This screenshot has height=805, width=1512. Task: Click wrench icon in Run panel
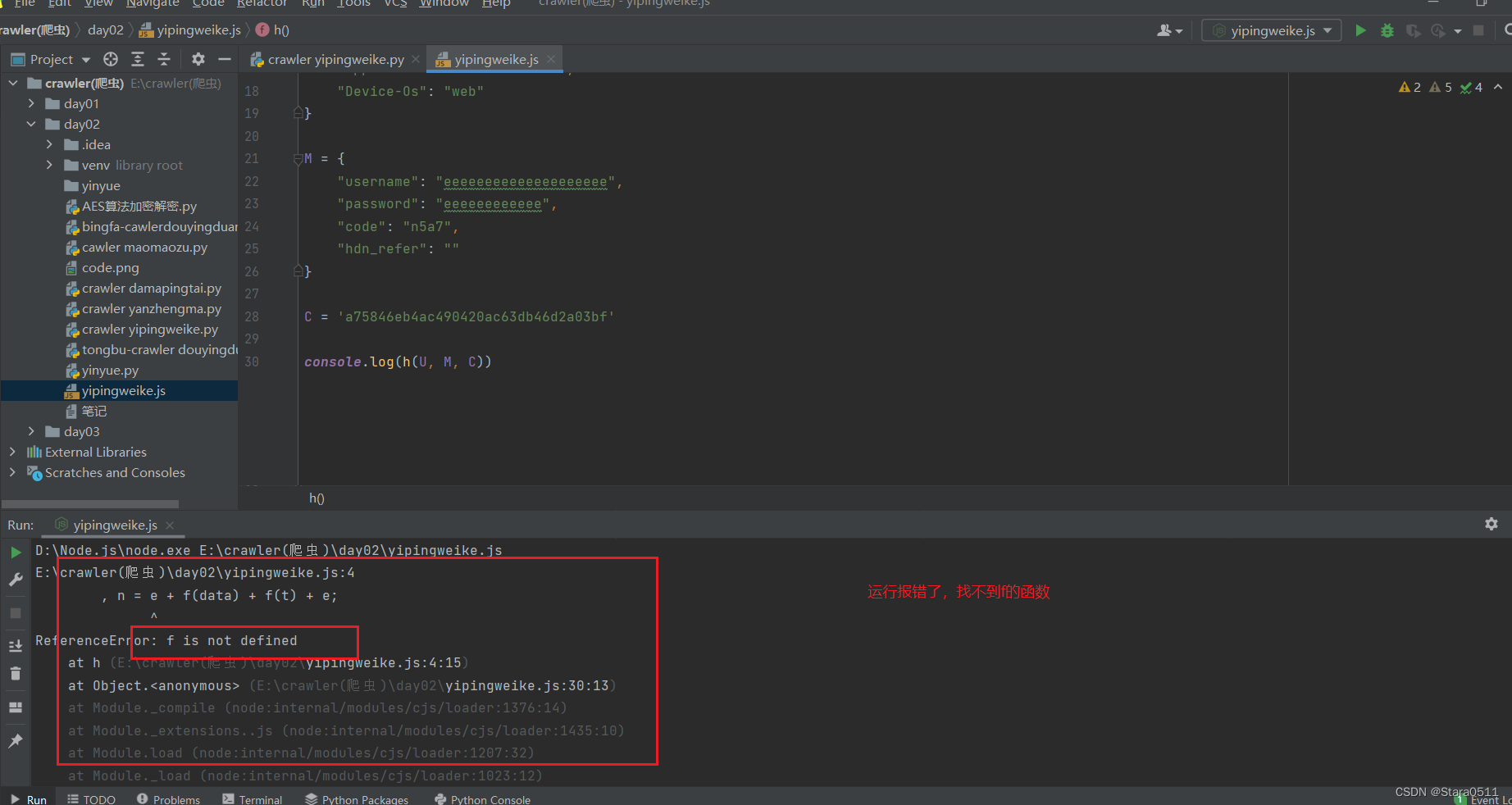pos(16,580)
